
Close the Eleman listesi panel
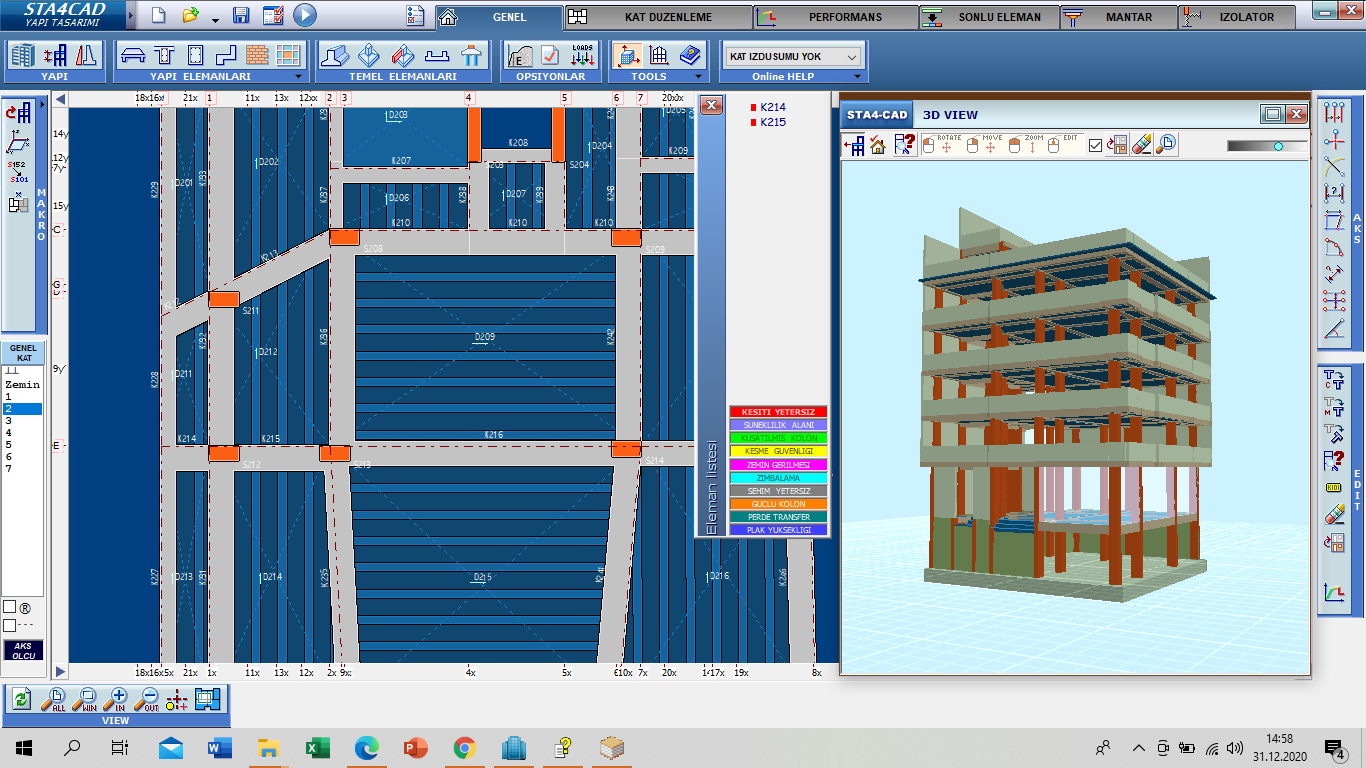coord(711,105)
